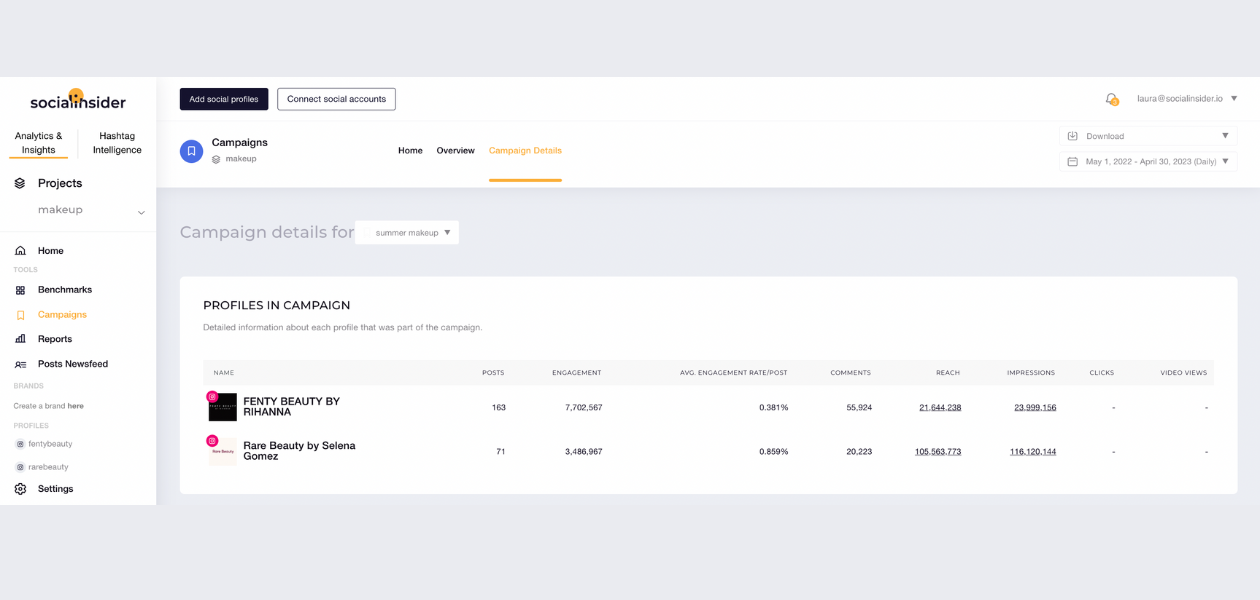
Task: Open the summer makeup campaign dropdown
Action: [407, 233]
